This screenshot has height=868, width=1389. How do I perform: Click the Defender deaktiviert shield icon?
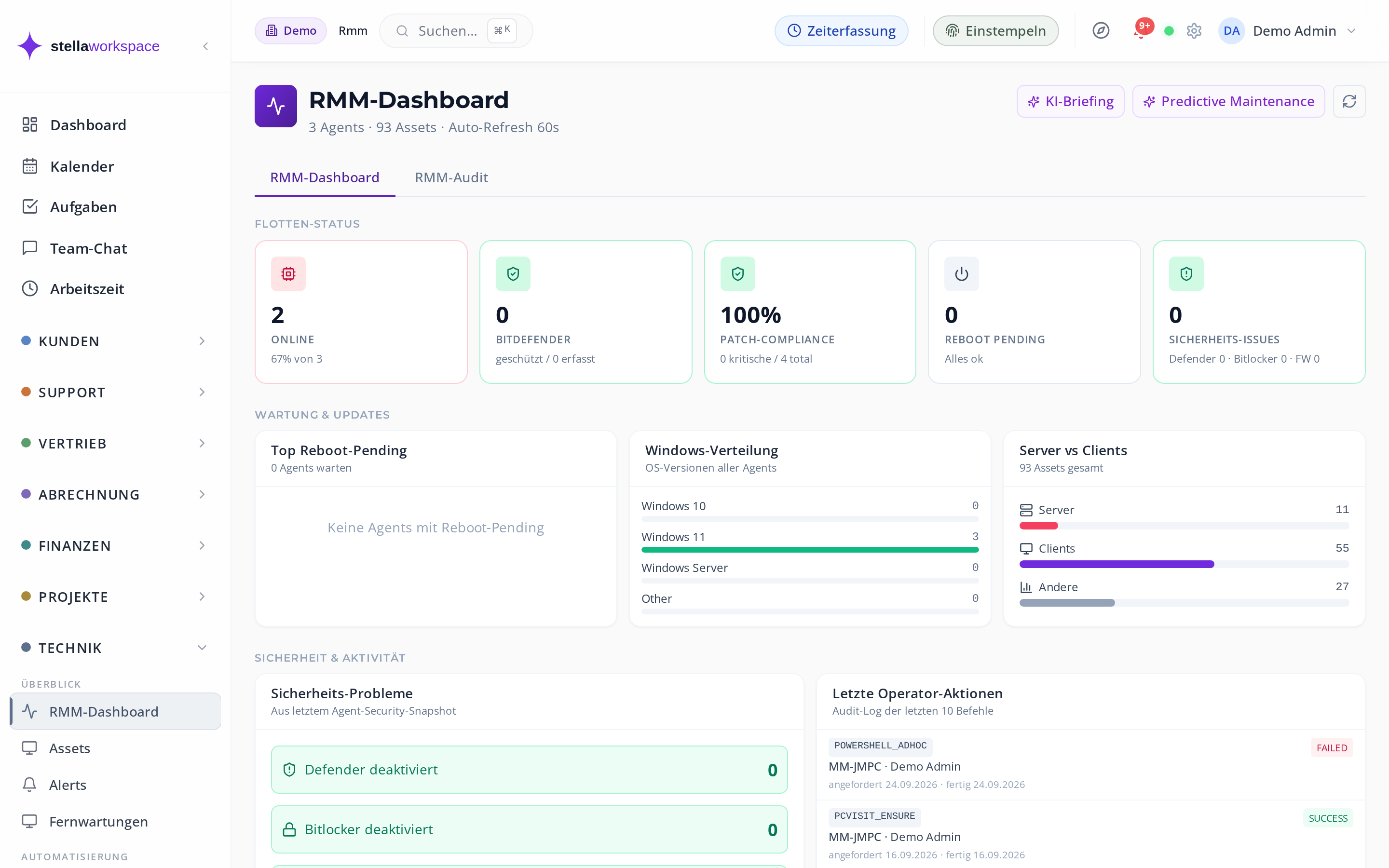tap(289, 770)
